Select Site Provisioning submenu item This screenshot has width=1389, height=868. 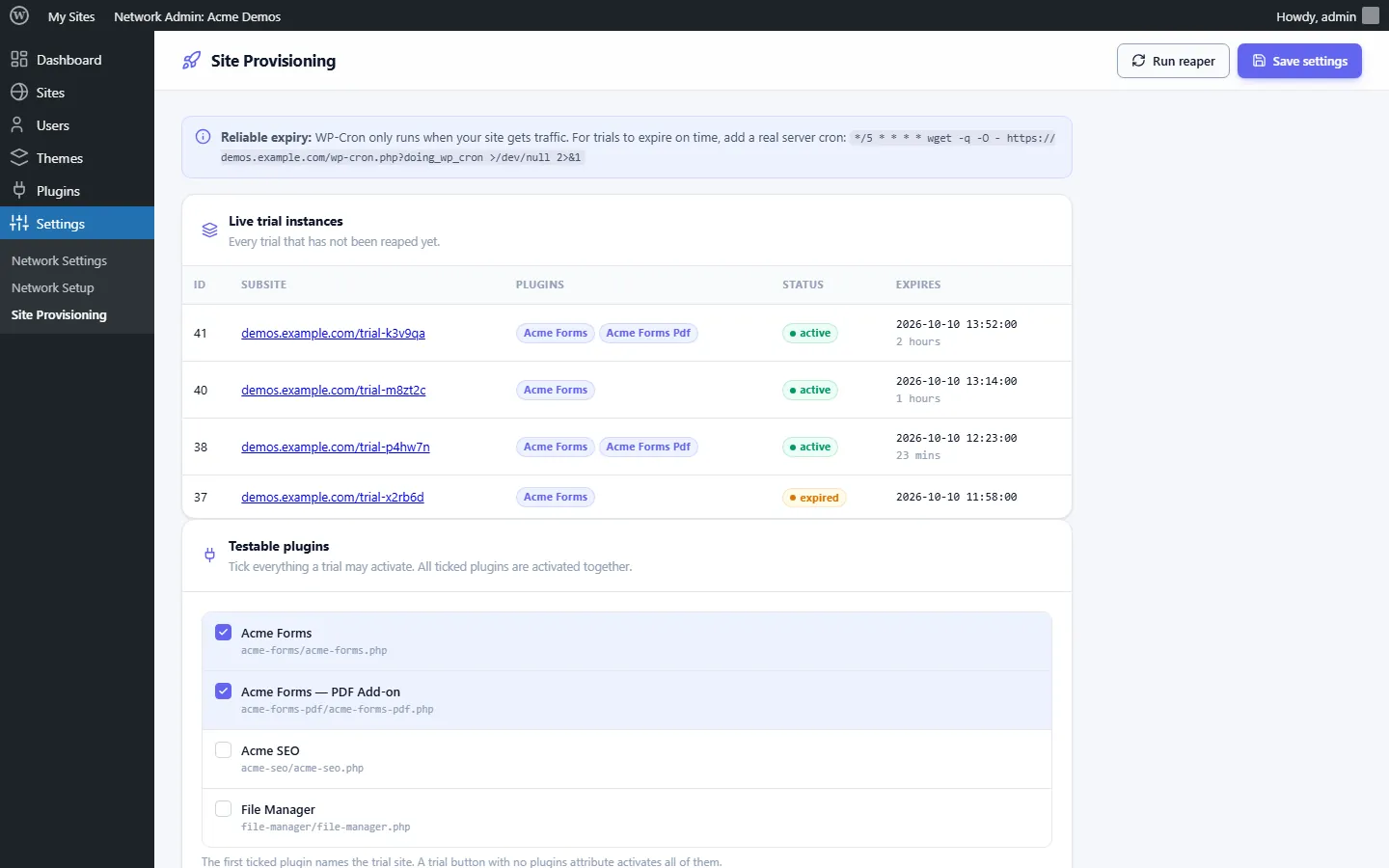tap(59, 314)
